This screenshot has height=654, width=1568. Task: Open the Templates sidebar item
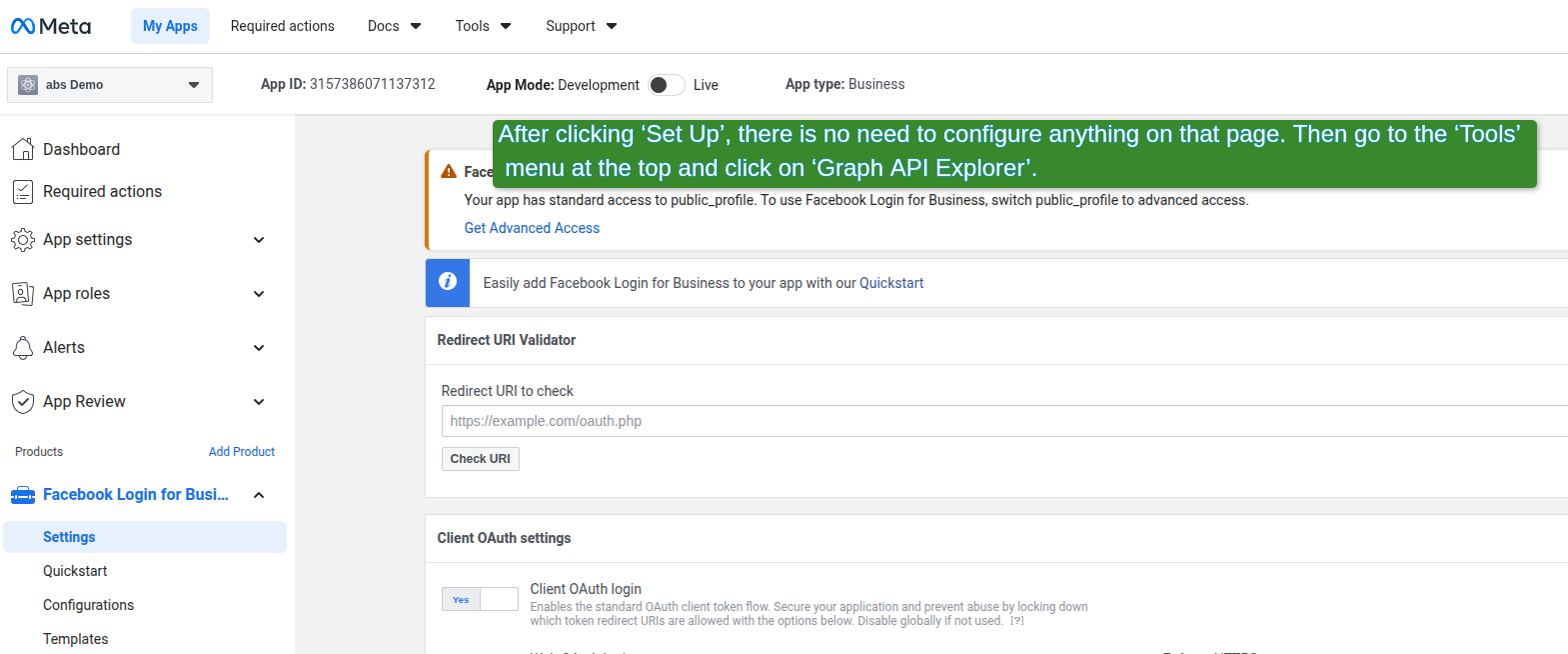pyautogui.click(x=75, y=639)
